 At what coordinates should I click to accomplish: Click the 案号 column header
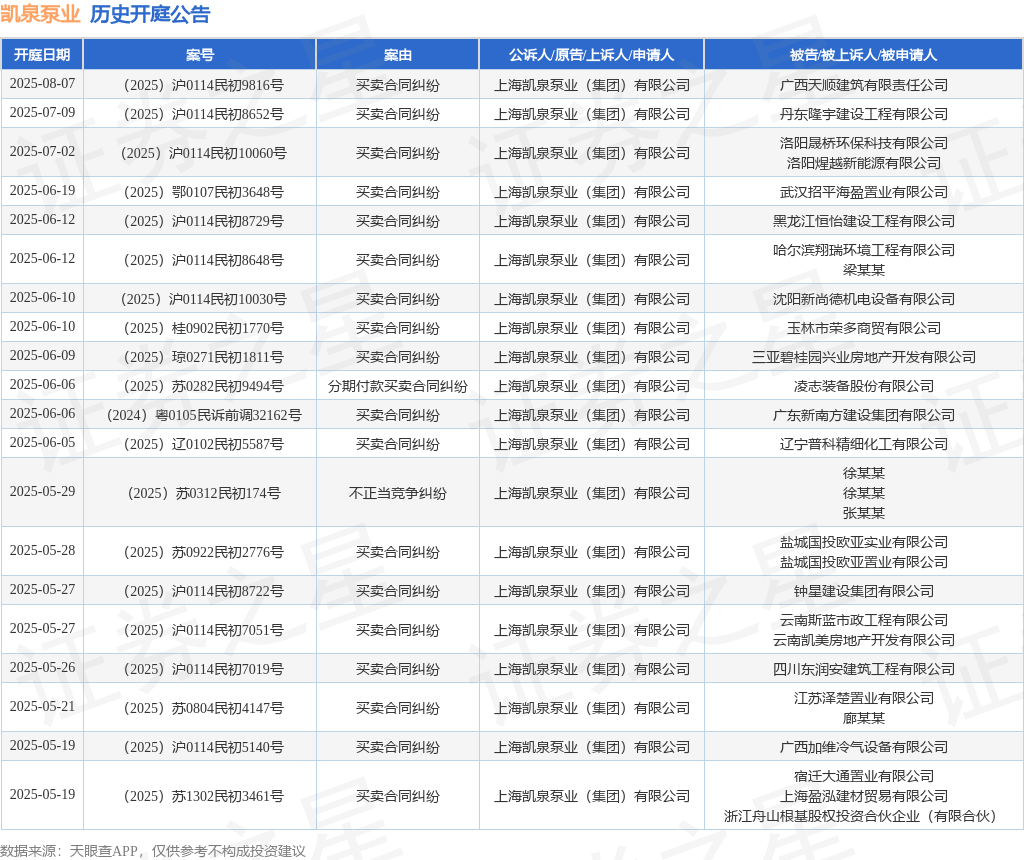[200, 55]
